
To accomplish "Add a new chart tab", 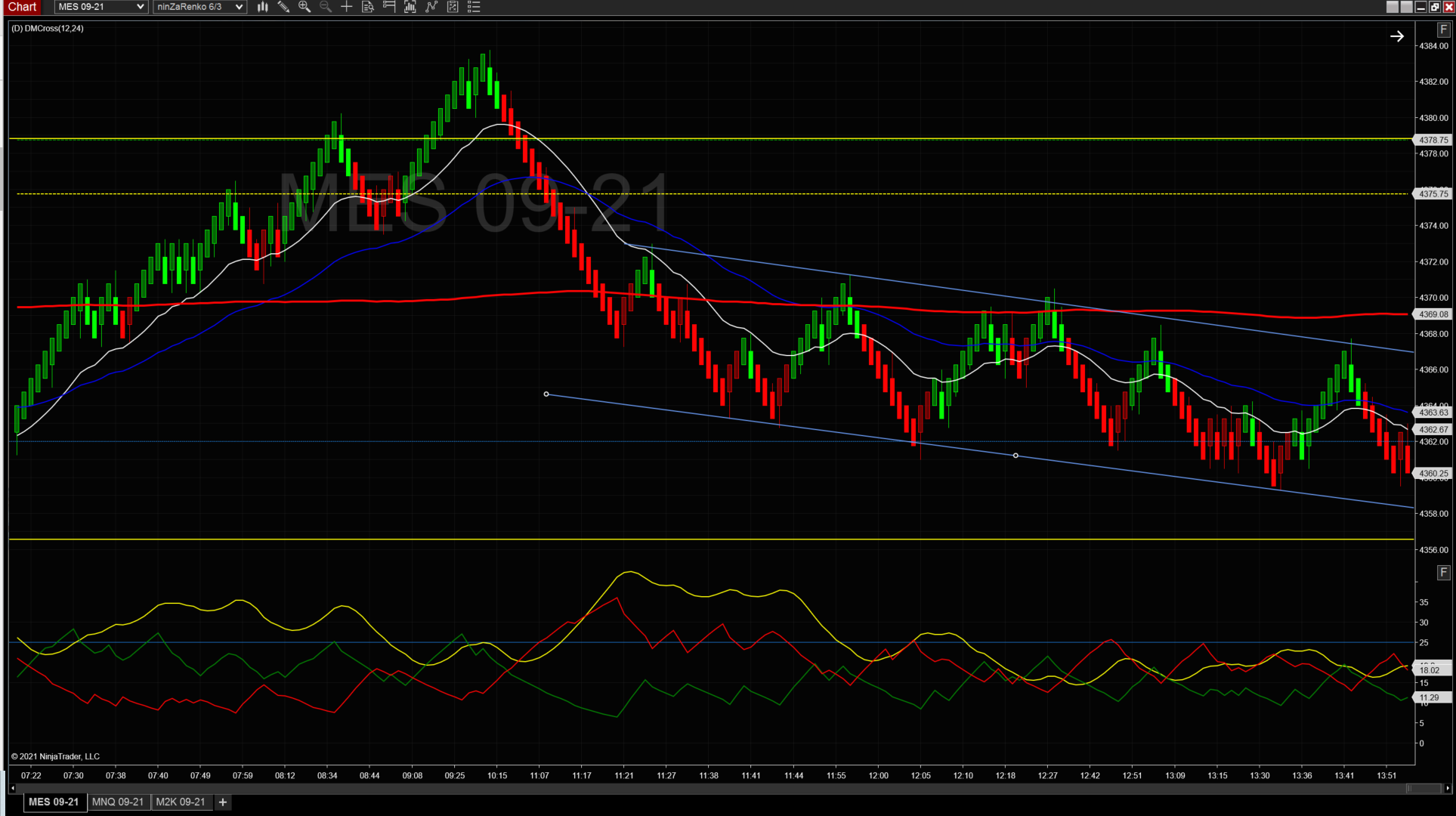I will pos(223,802).
